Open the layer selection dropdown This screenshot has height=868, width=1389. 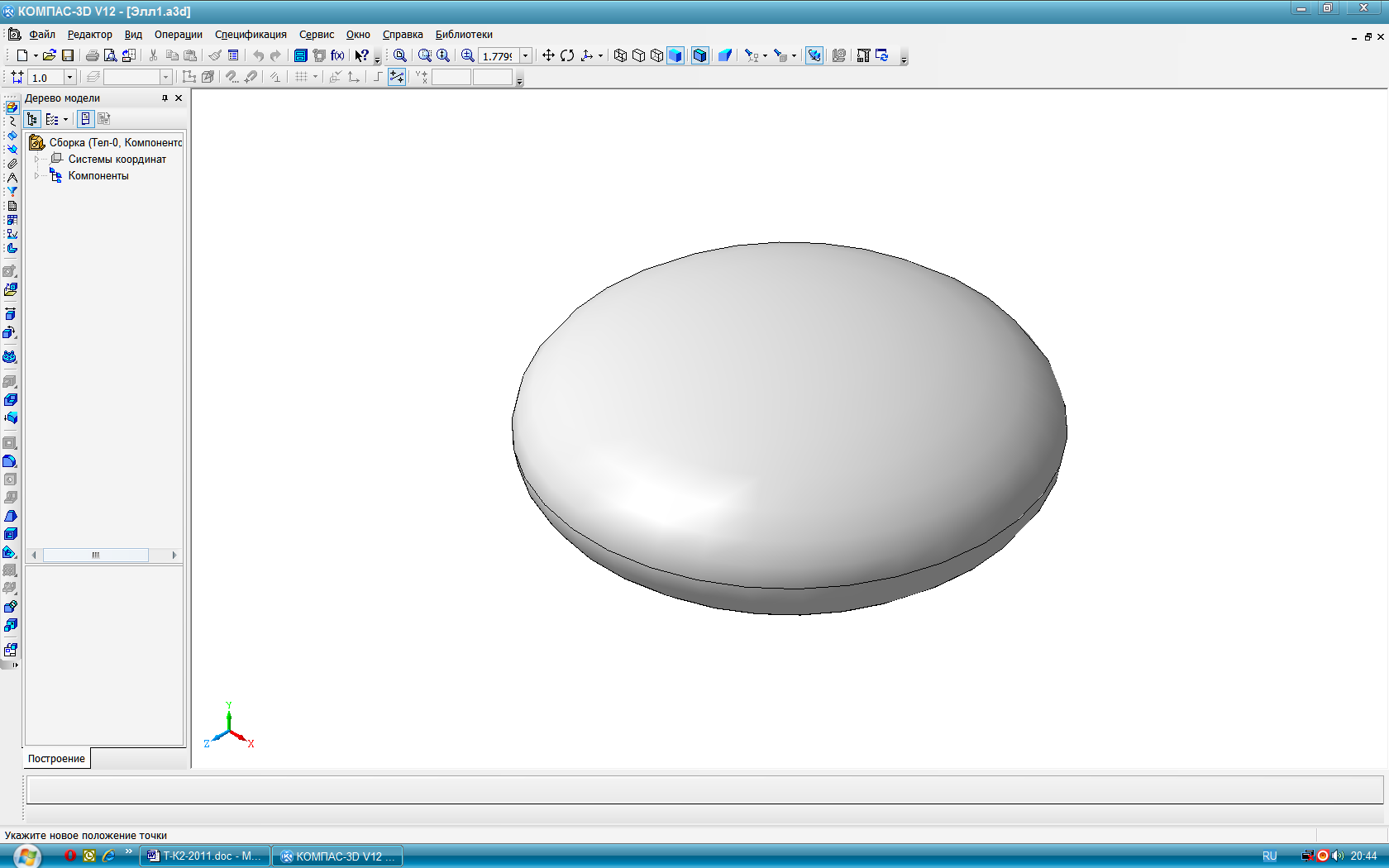point(165,77)
